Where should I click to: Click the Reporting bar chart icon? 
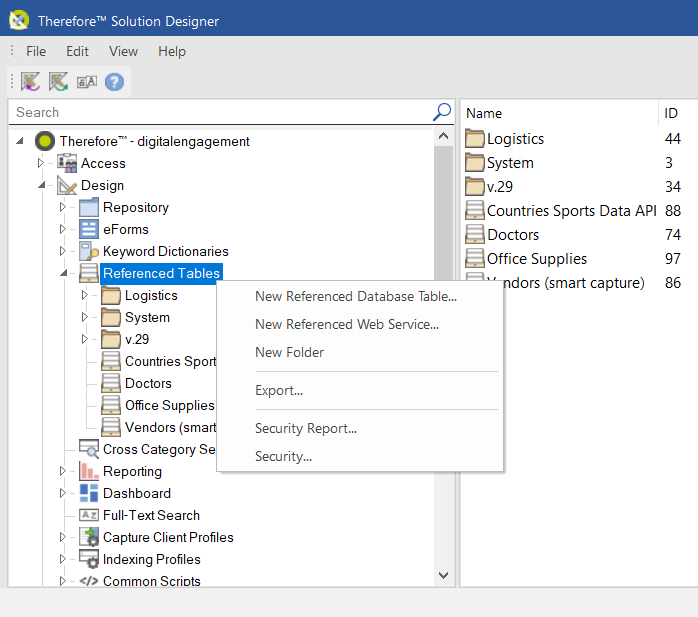click(x=89, y=471)
